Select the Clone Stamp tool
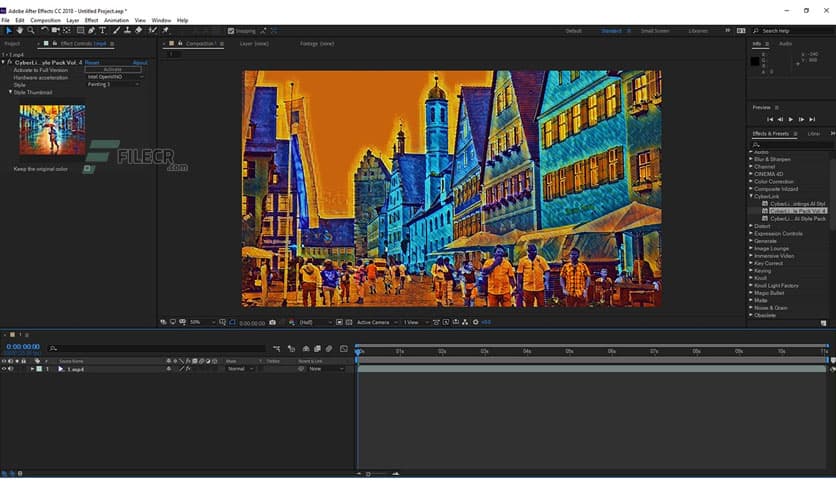Viewport: 836px width, 484px height. [x=127, y=31]
